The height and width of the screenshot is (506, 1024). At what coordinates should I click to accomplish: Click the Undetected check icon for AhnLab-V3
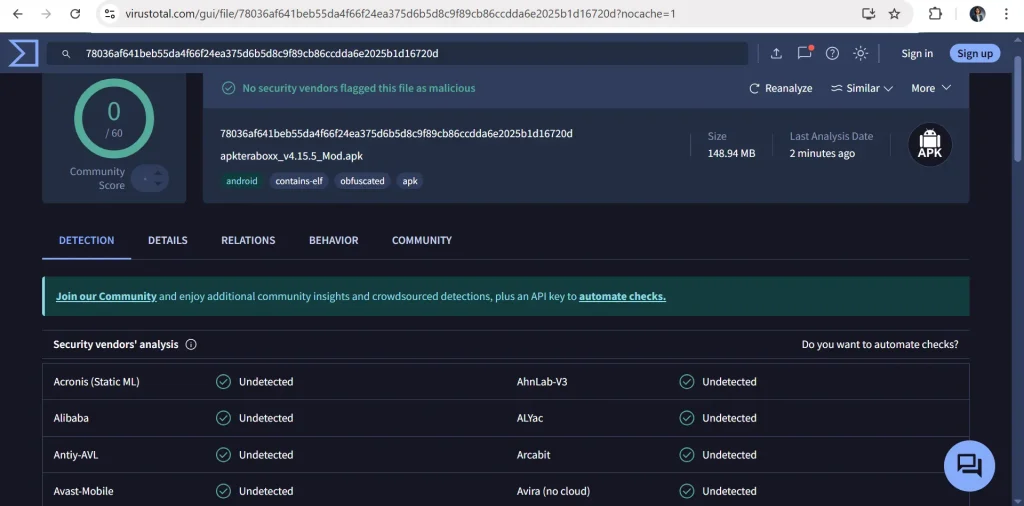pos(686,381)
